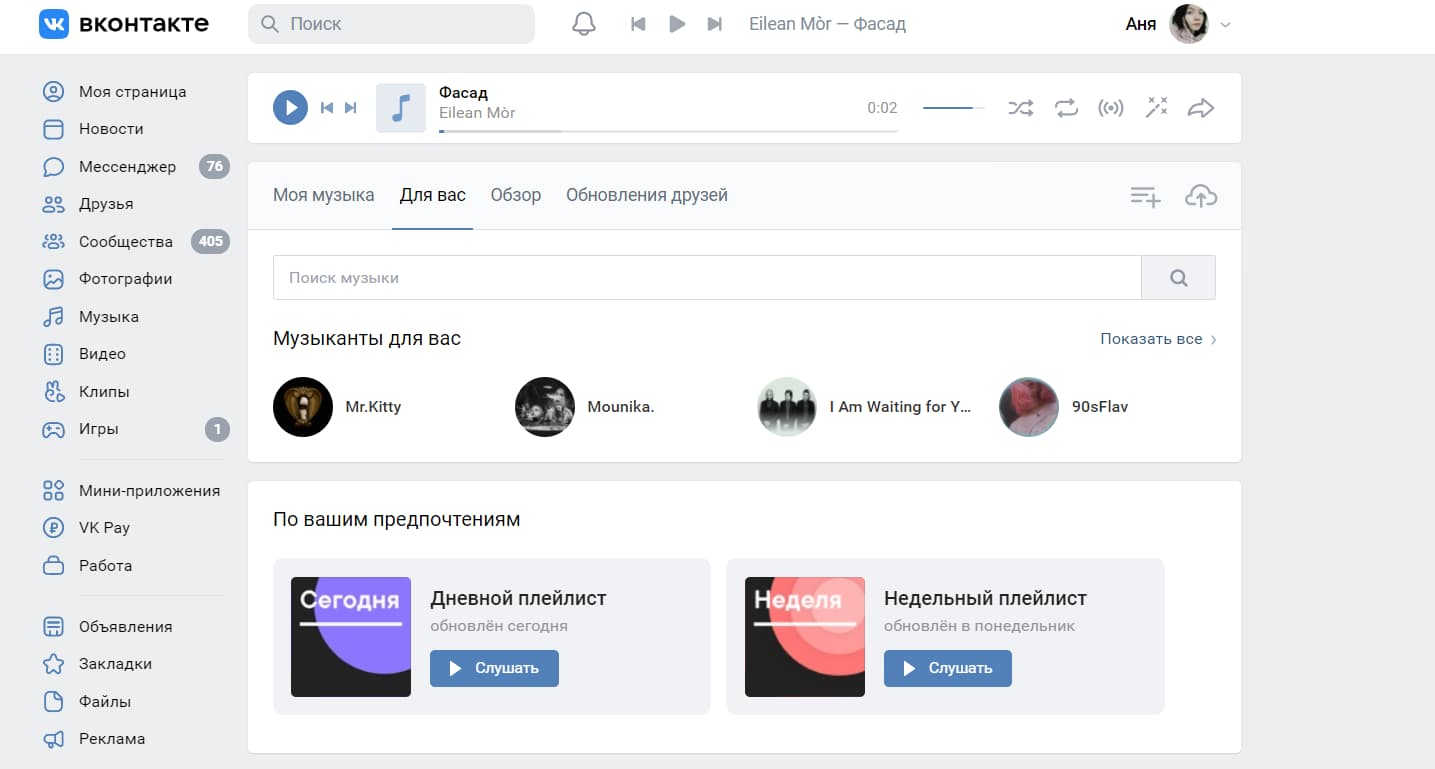Open the user profile dropdown arrow
The image size is (1435, 769).
[1226, 25]
